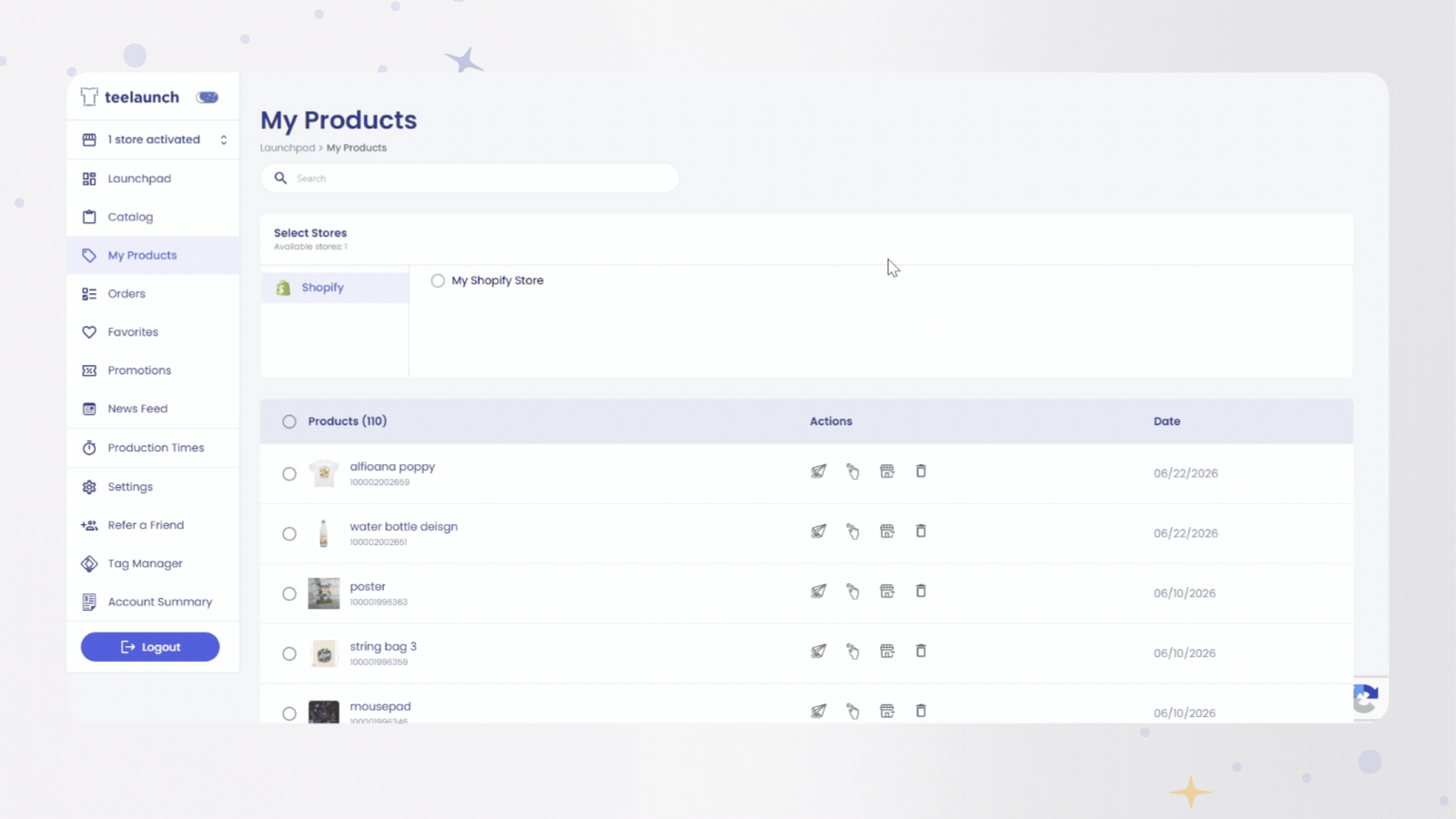This screenshot has height=819, width=1456.
Task: Click the mousepad product thumbnail
Action: (324, 712)
